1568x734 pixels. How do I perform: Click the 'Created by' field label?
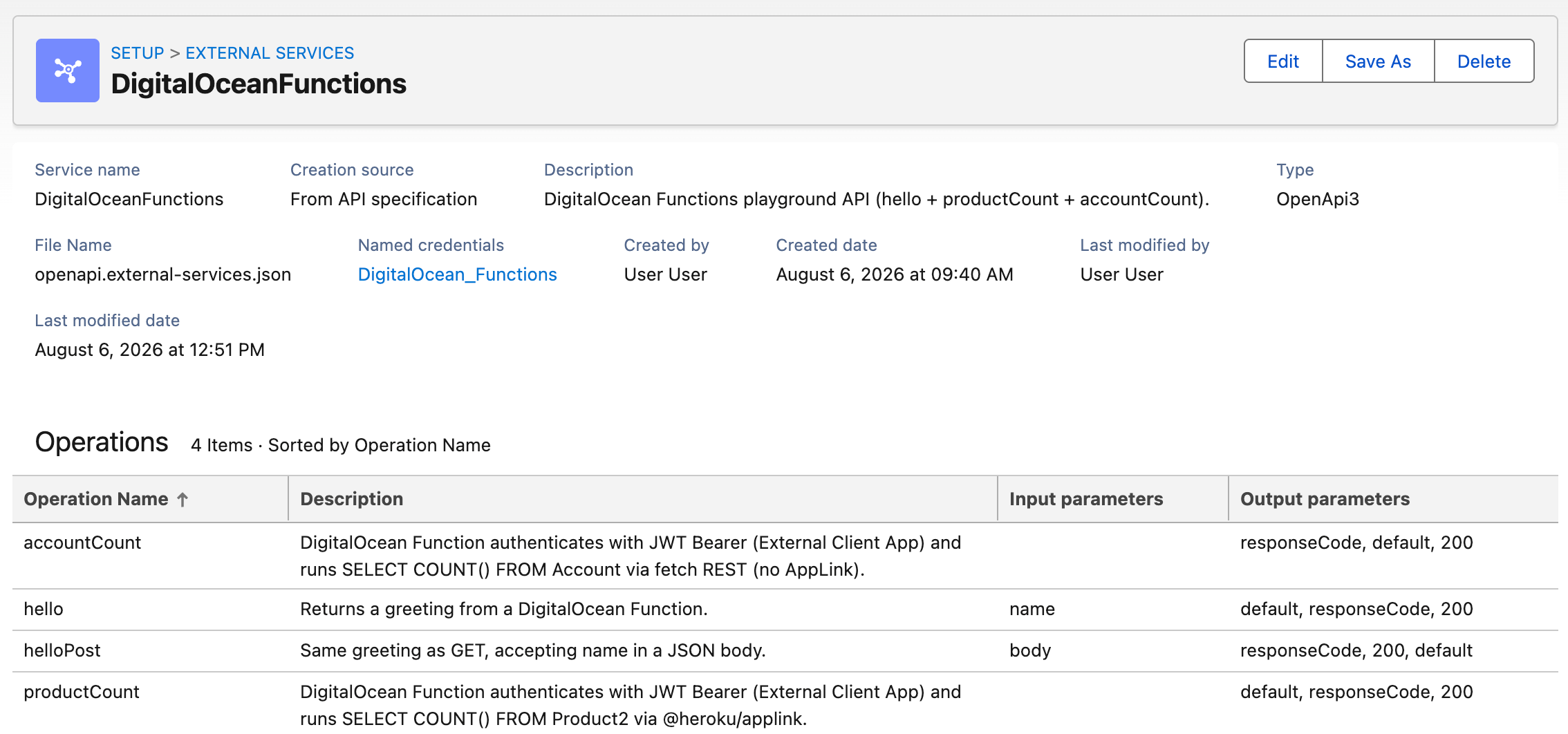coord(666,245)
